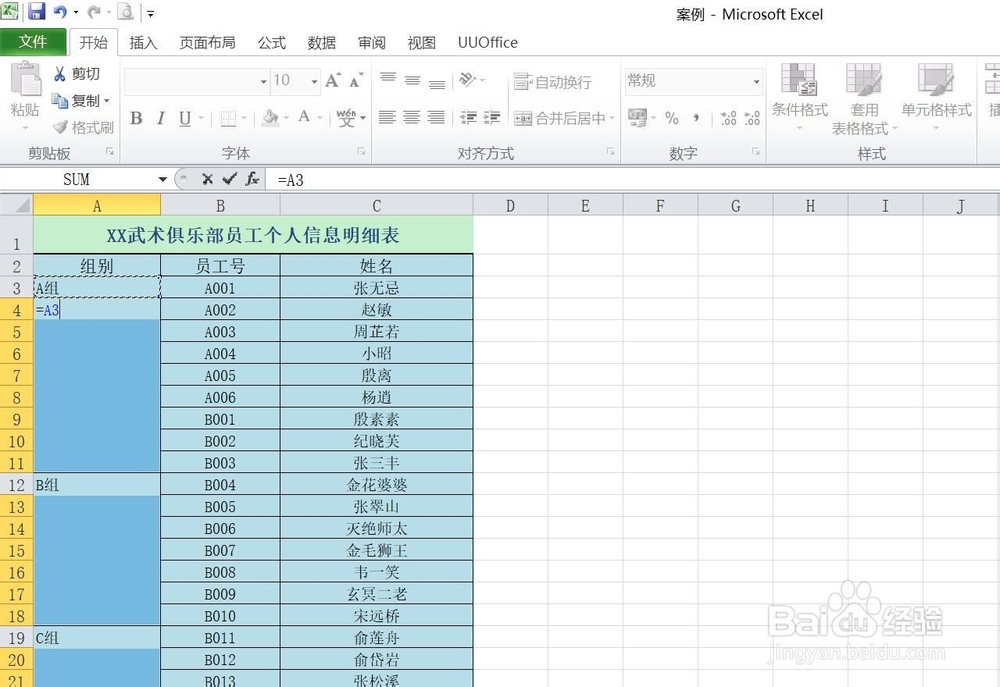Image resolution: width=1000 pixels, height=687 pixels.
Task: Click the 复制 (Copy) icon
Action: pos(60,99)
